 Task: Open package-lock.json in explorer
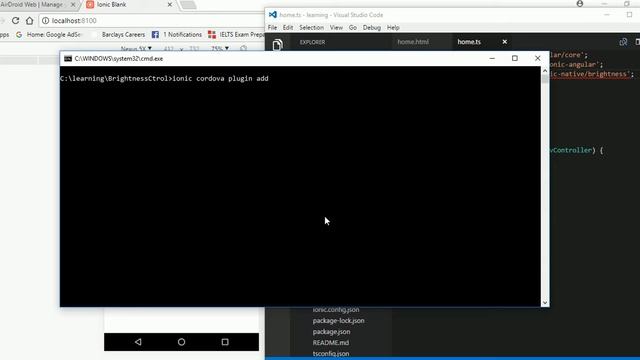point(338,321)
